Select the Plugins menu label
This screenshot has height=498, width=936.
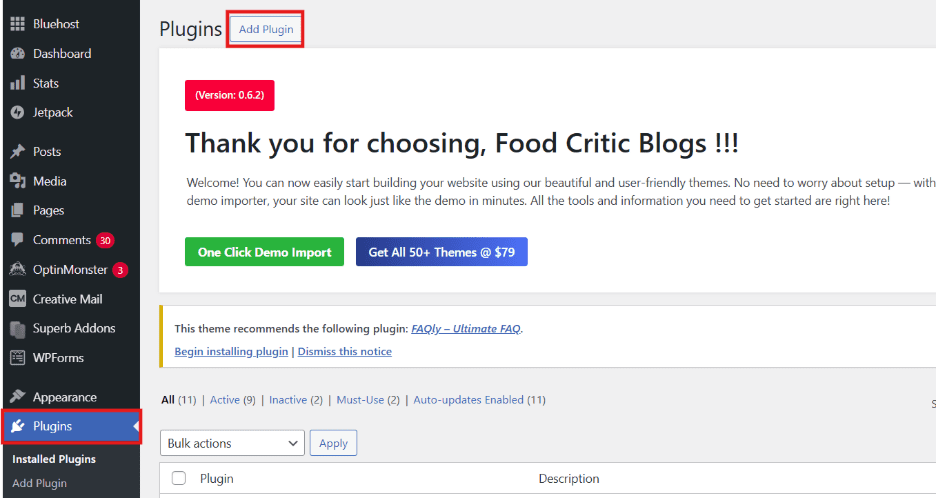53,426
